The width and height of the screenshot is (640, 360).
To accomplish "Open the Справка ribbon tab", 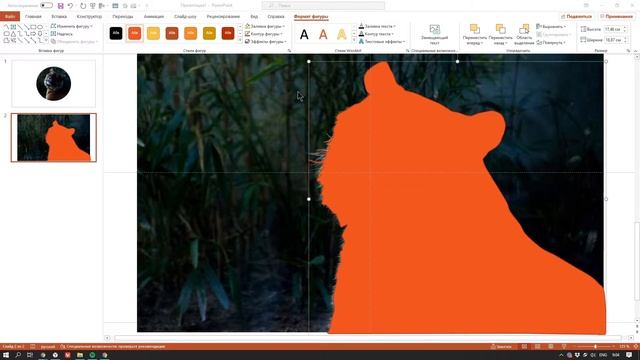I will pos(276,17).
